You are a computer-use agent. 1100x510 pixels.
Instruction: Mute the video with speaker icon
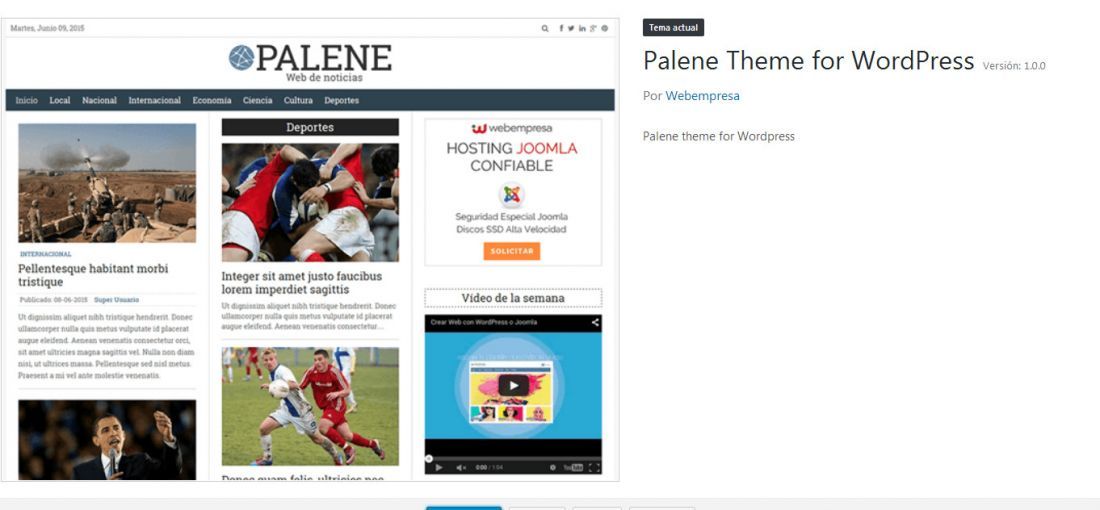coord(461,467)
